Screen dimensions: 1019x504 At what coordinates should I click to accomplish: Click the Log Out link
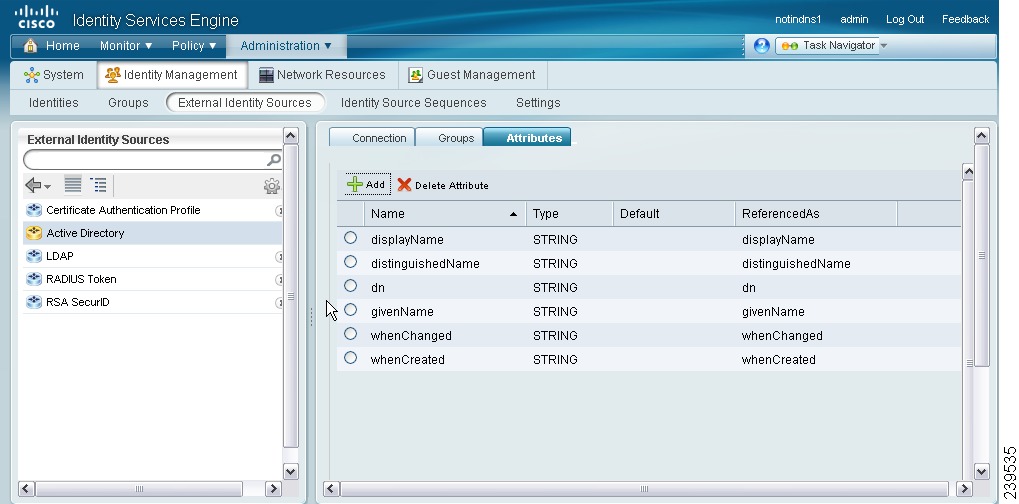[x=905, y=19]
